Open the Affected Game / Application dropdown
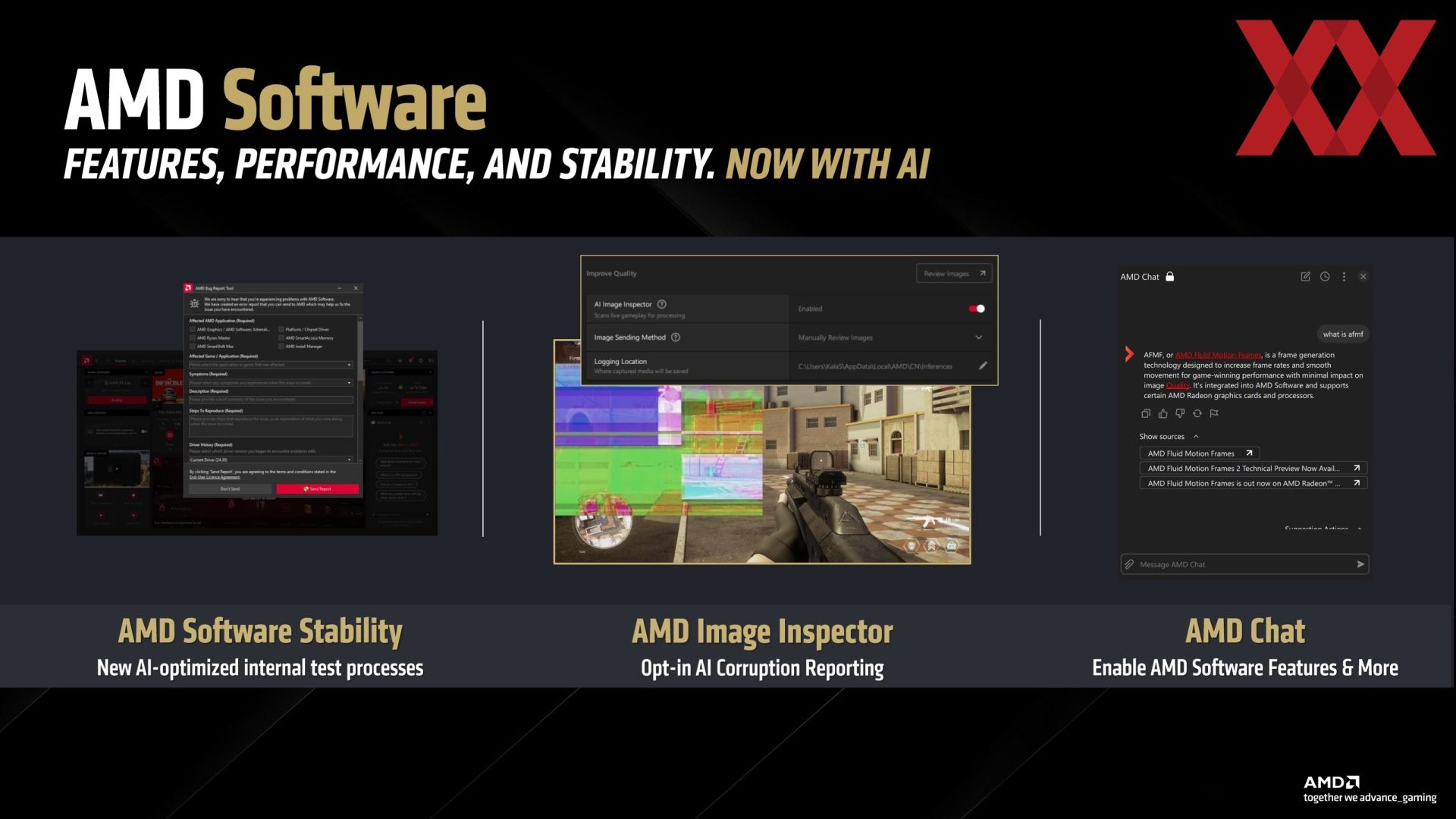Viewport: 1456px width, 819px height. coord(271,365)
